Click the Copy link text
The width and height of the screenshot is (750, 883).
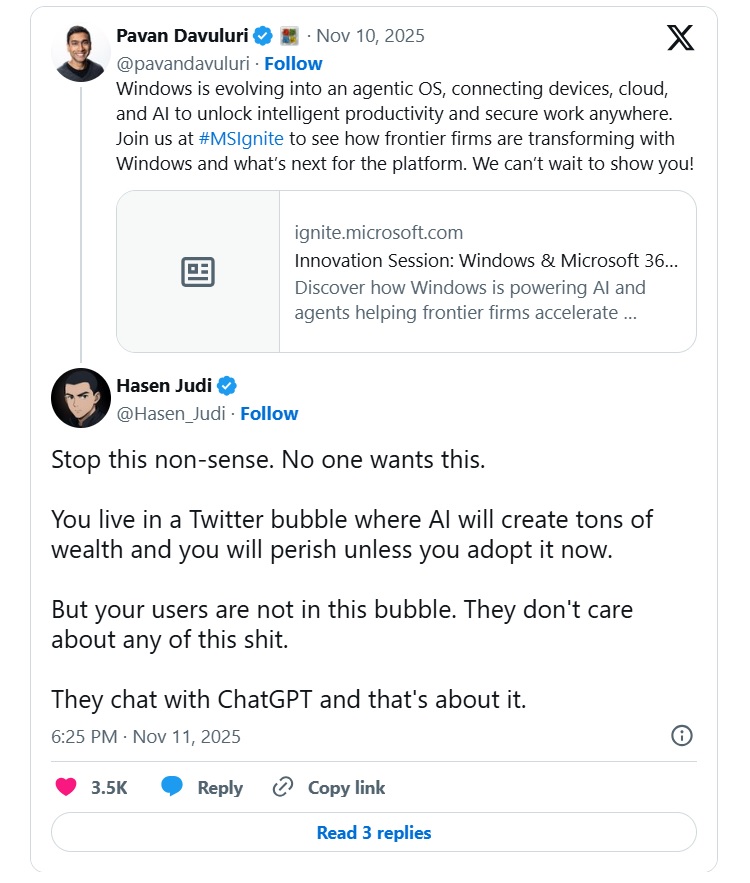click(346, 787)
